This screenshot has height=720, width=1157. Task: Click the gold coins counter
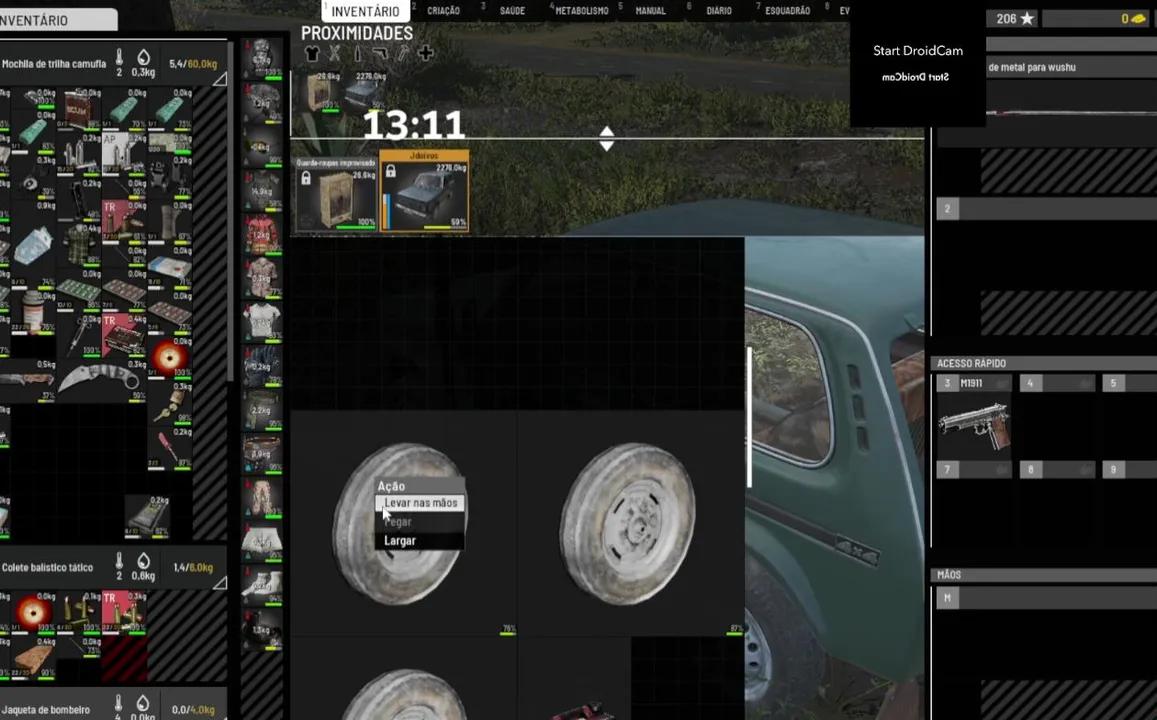(x=1099, y=19)
